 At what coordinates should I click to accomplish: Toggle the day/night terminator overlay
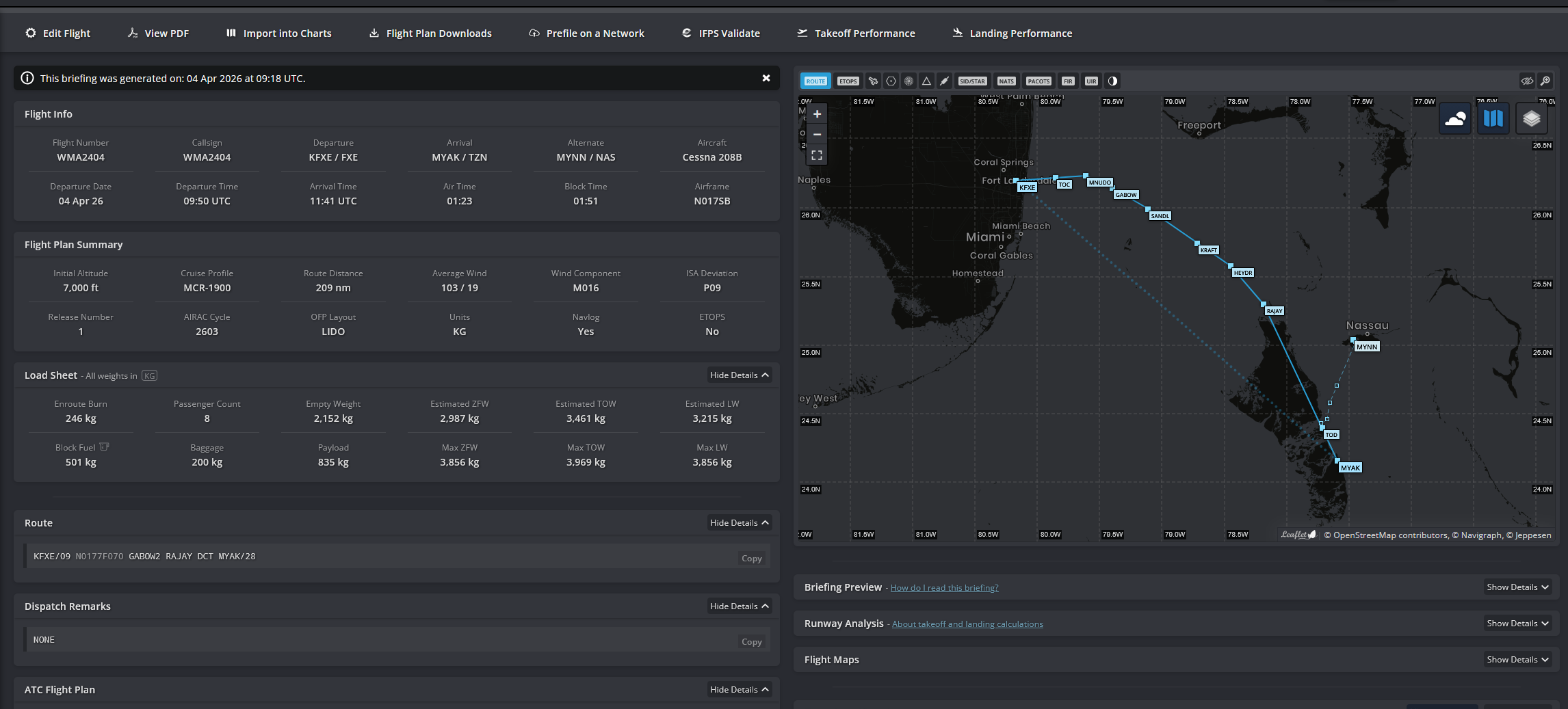(1112, 81)
